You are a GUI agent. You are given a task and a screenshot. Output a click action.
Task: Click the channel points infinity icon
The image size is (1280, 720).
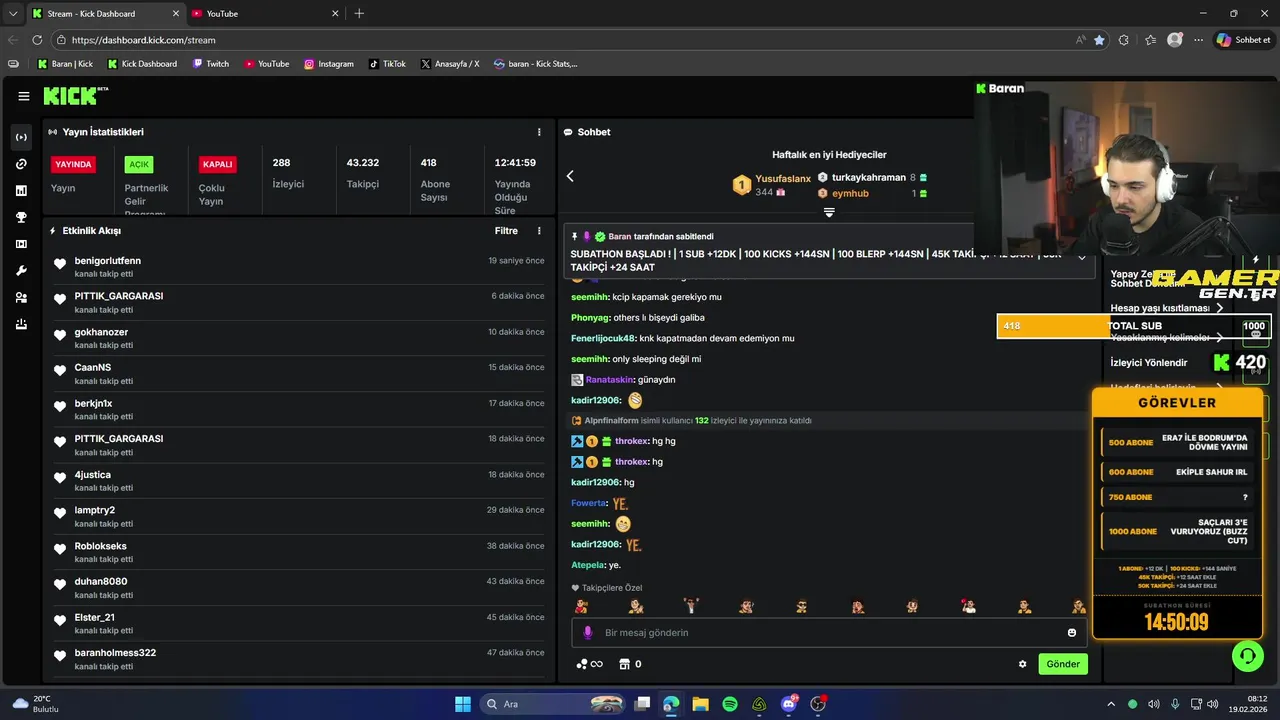(590, 664)
